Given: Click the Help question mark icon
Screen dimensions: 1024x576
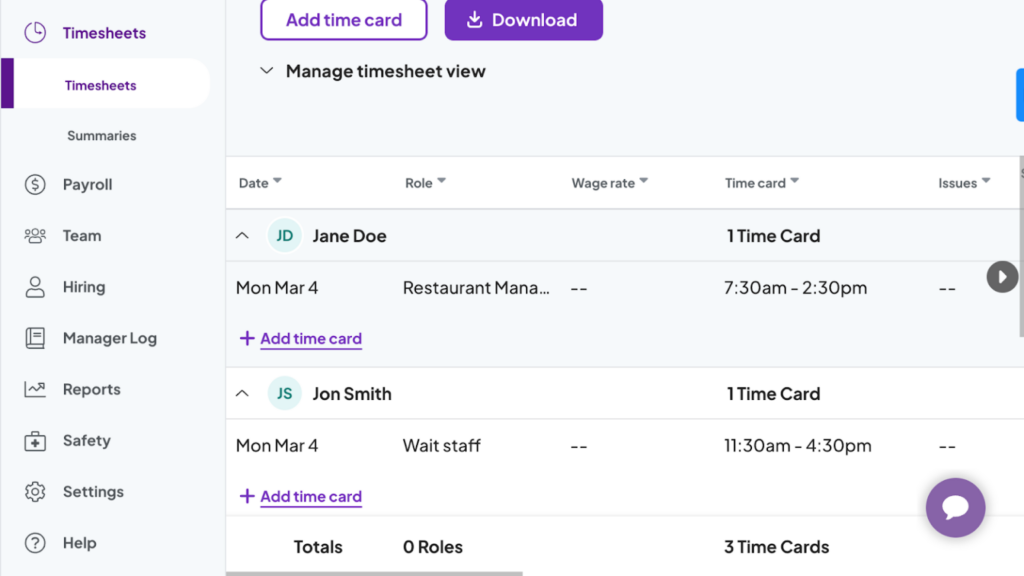Looking at the screenshot, I should point(34,543).
